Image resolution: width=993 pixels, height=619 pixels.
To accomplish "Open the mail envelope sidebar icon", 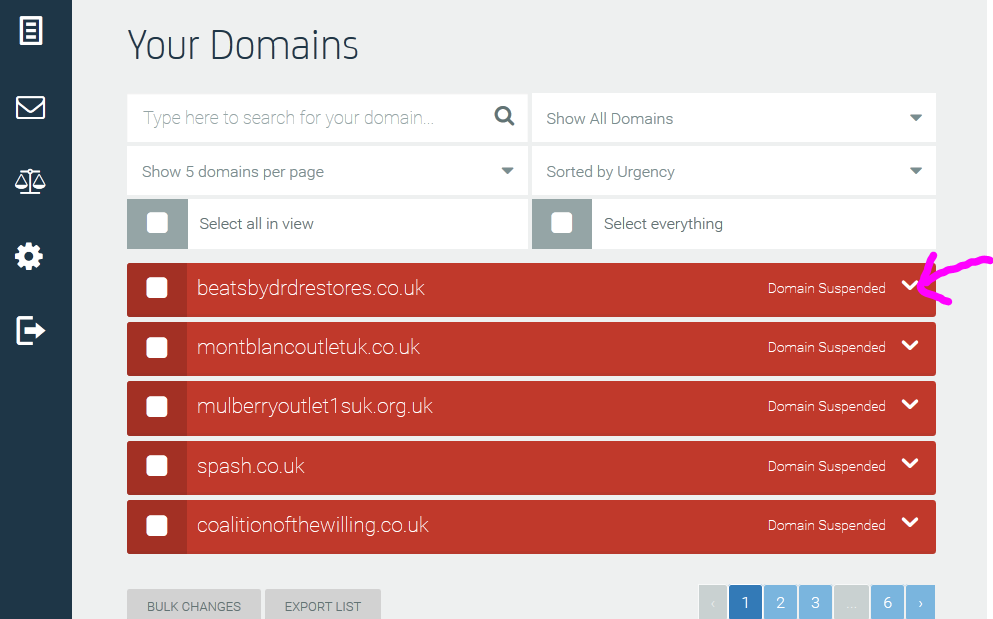I will 30,107.
